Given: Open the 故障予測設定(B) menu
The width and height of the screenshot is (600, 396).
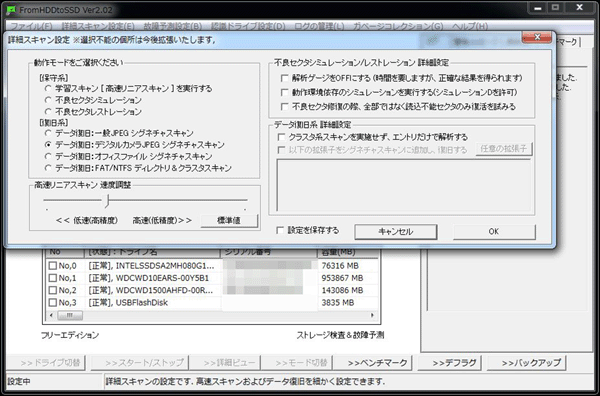Looking at the screenshot, I should (x=173, y=26).
